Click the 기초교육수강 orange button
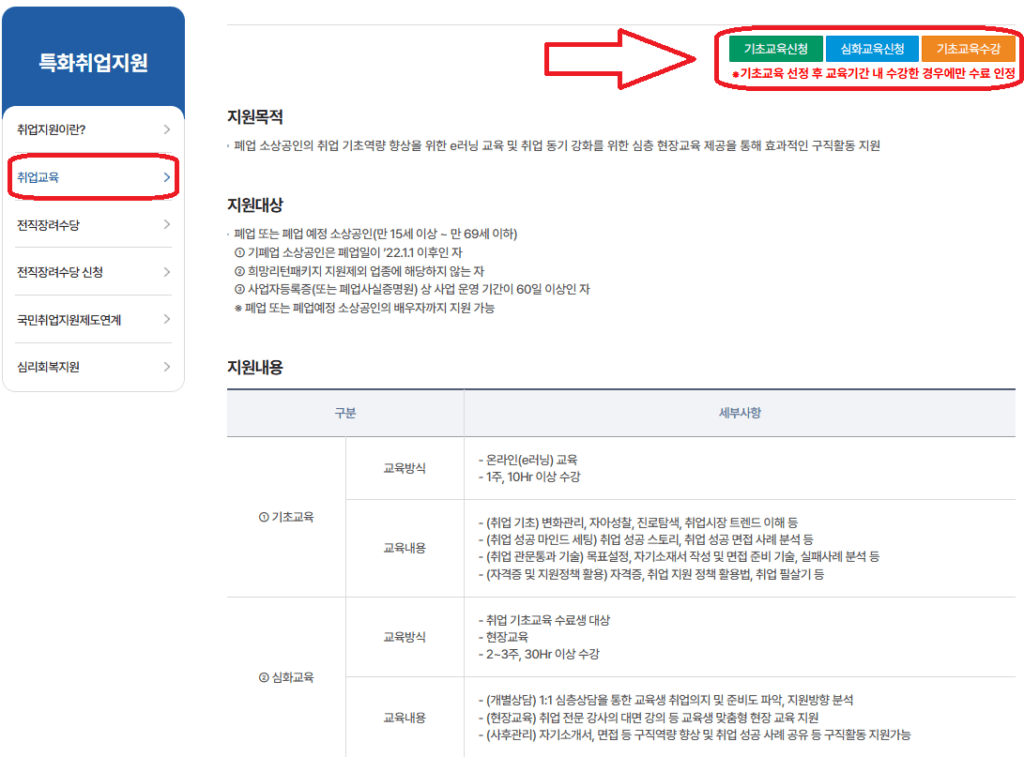Image resolution: width=1024 pixels, height=757 pixels. [x=968, y=49]
